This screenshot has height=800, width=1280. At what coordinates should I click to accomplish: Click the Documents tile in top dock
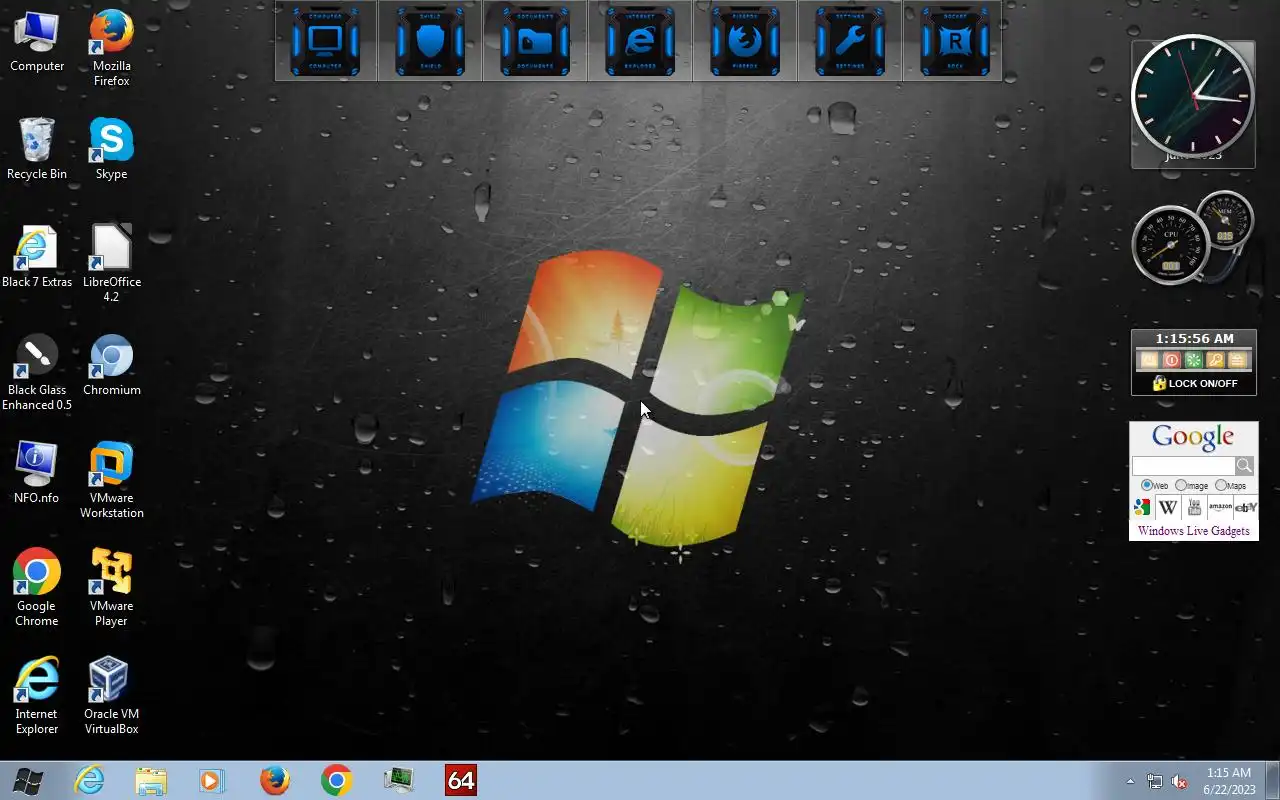[x=535, y=40]
